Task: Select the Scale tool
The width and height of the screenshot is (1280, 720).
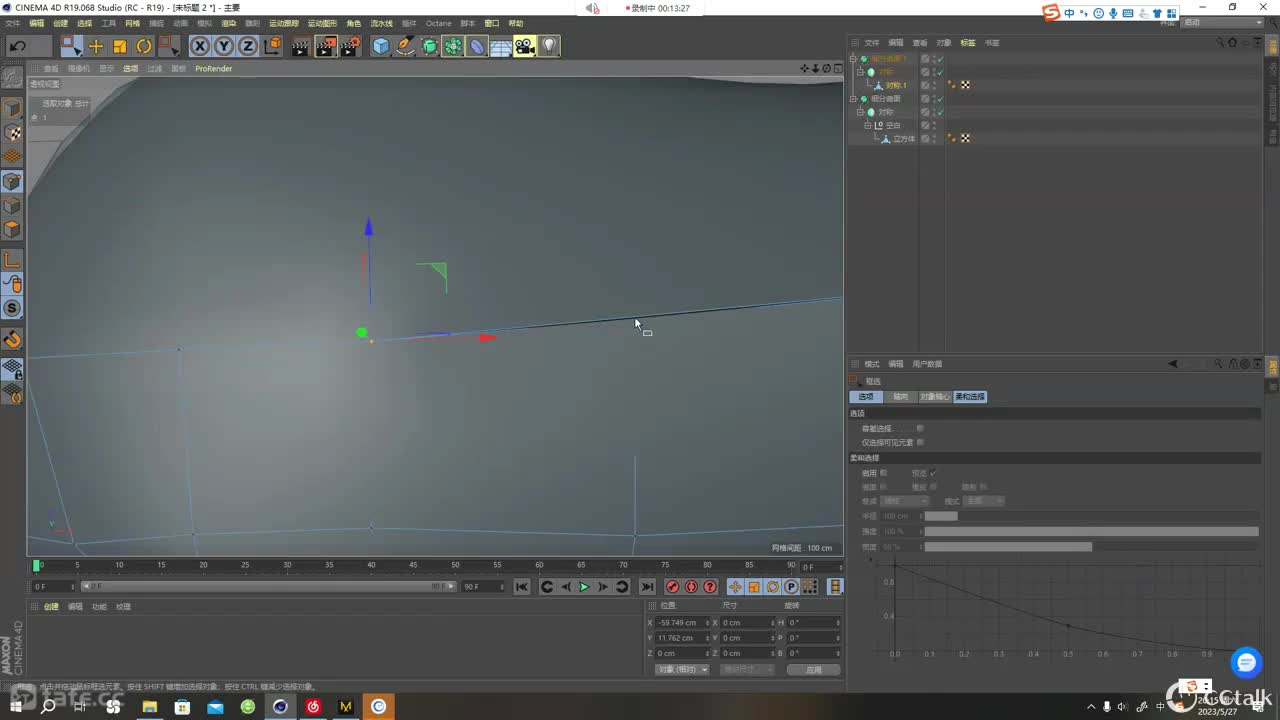Action: 120,46
